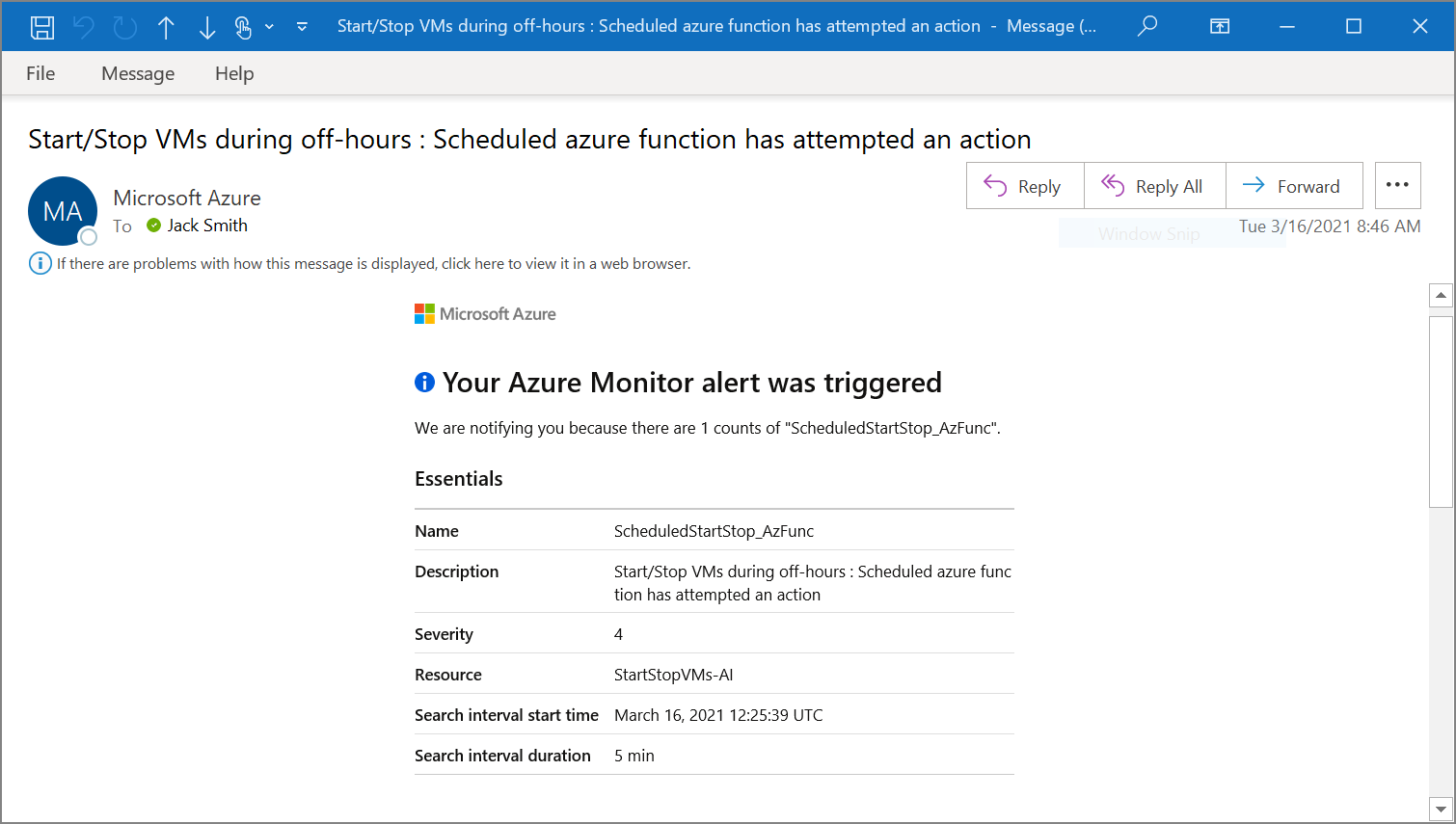Image resolution: width=1456 pixels, height=824 pixels.
Task: Click the Touch/Mouse mode icon
Action: point(243,27)
